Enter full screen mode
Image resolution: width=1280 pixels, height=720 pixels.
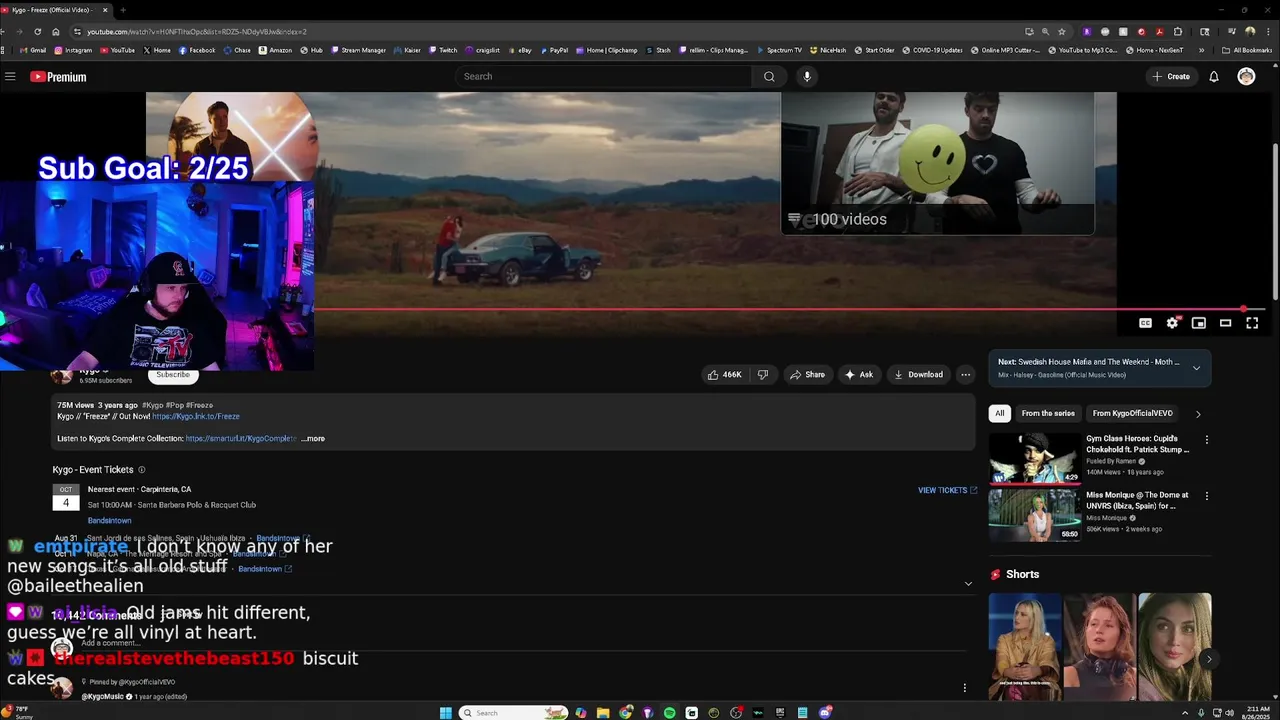point(1252,323)
